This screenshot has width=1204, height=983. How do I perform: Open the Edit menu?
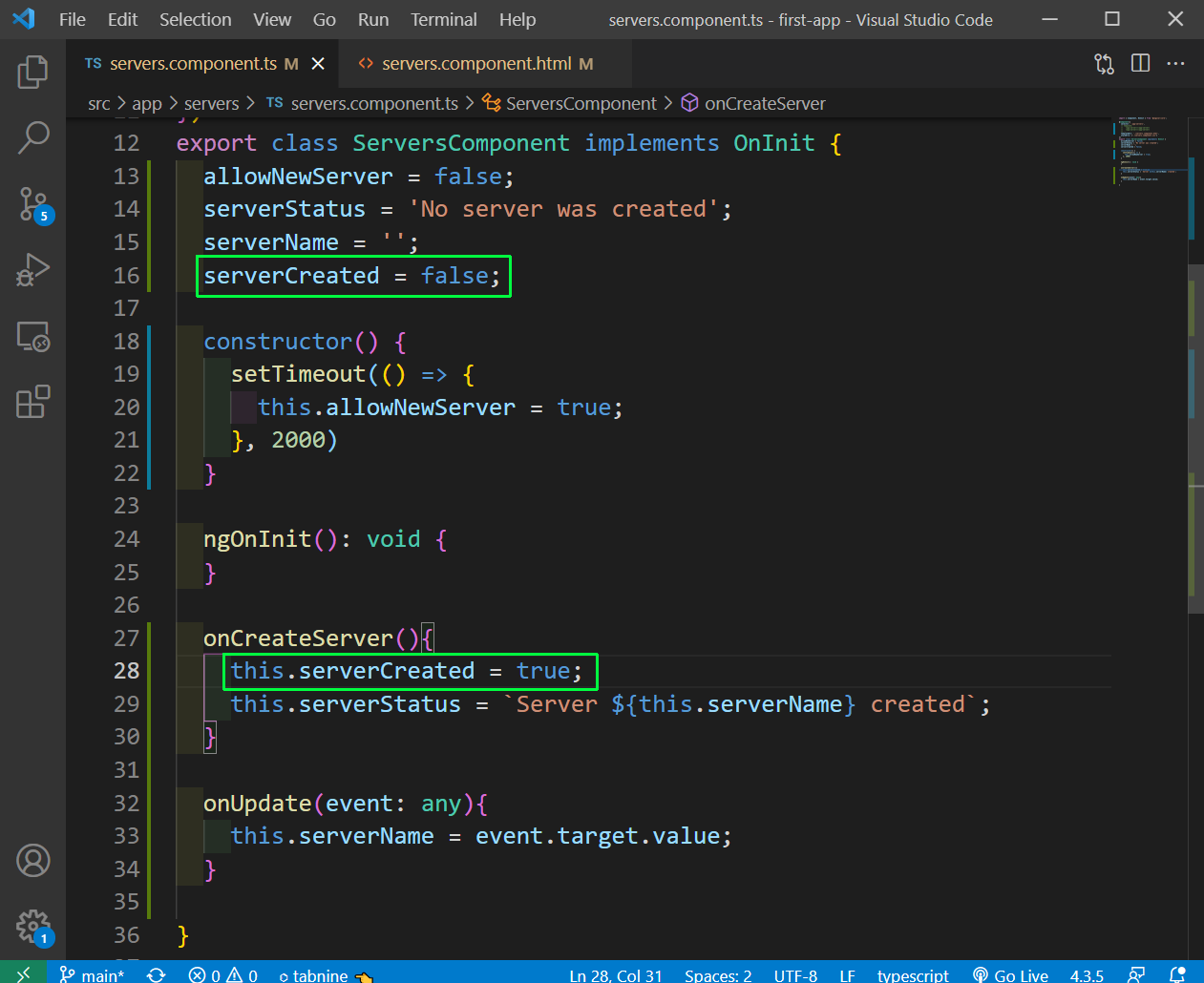click(122, 19)
